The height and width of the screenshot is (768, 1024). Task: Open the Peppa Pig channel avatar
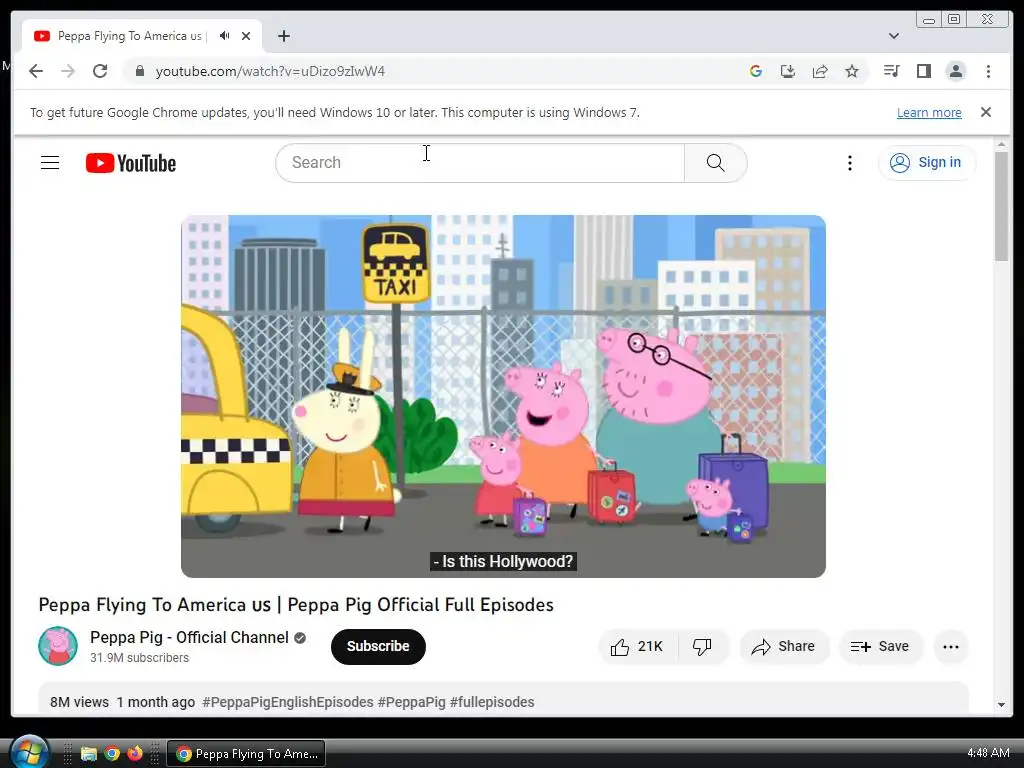pyautogui.click(x=58, y=646)
